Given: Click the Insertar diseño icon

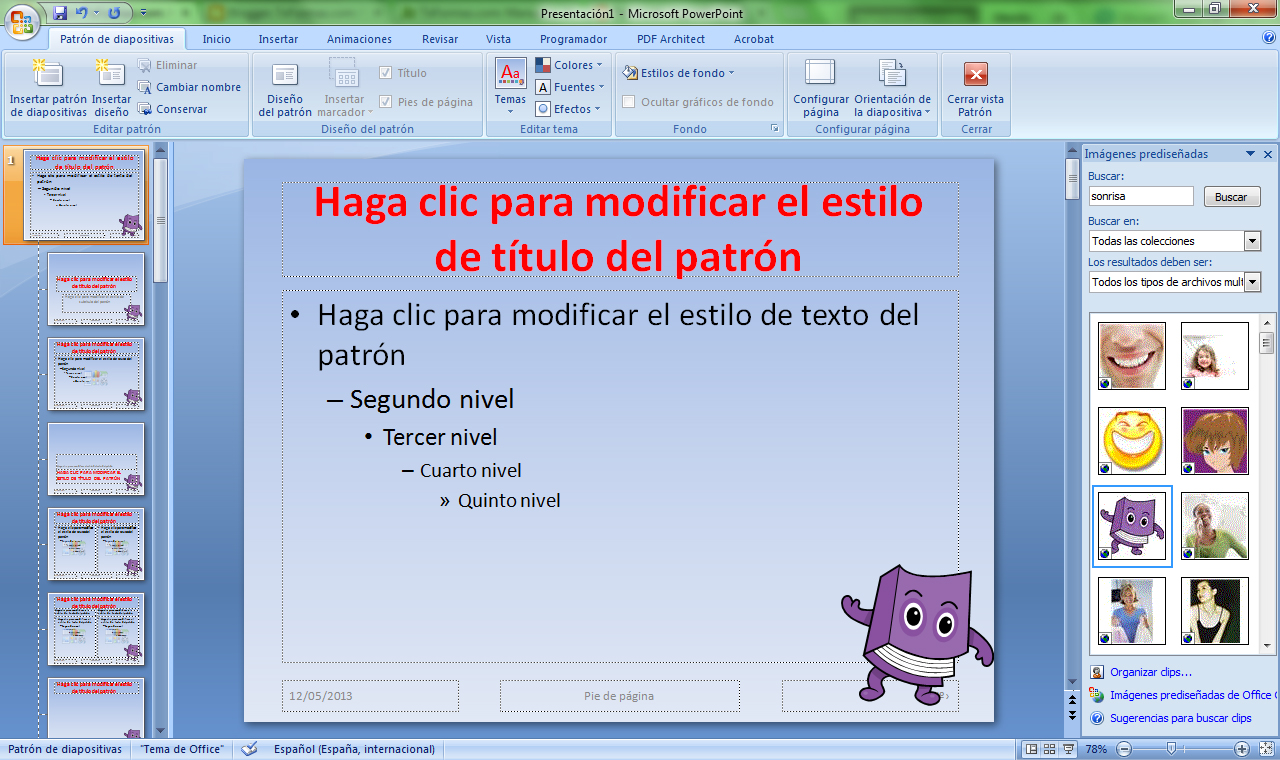Looking at the screenshot, I should (110, 74).
